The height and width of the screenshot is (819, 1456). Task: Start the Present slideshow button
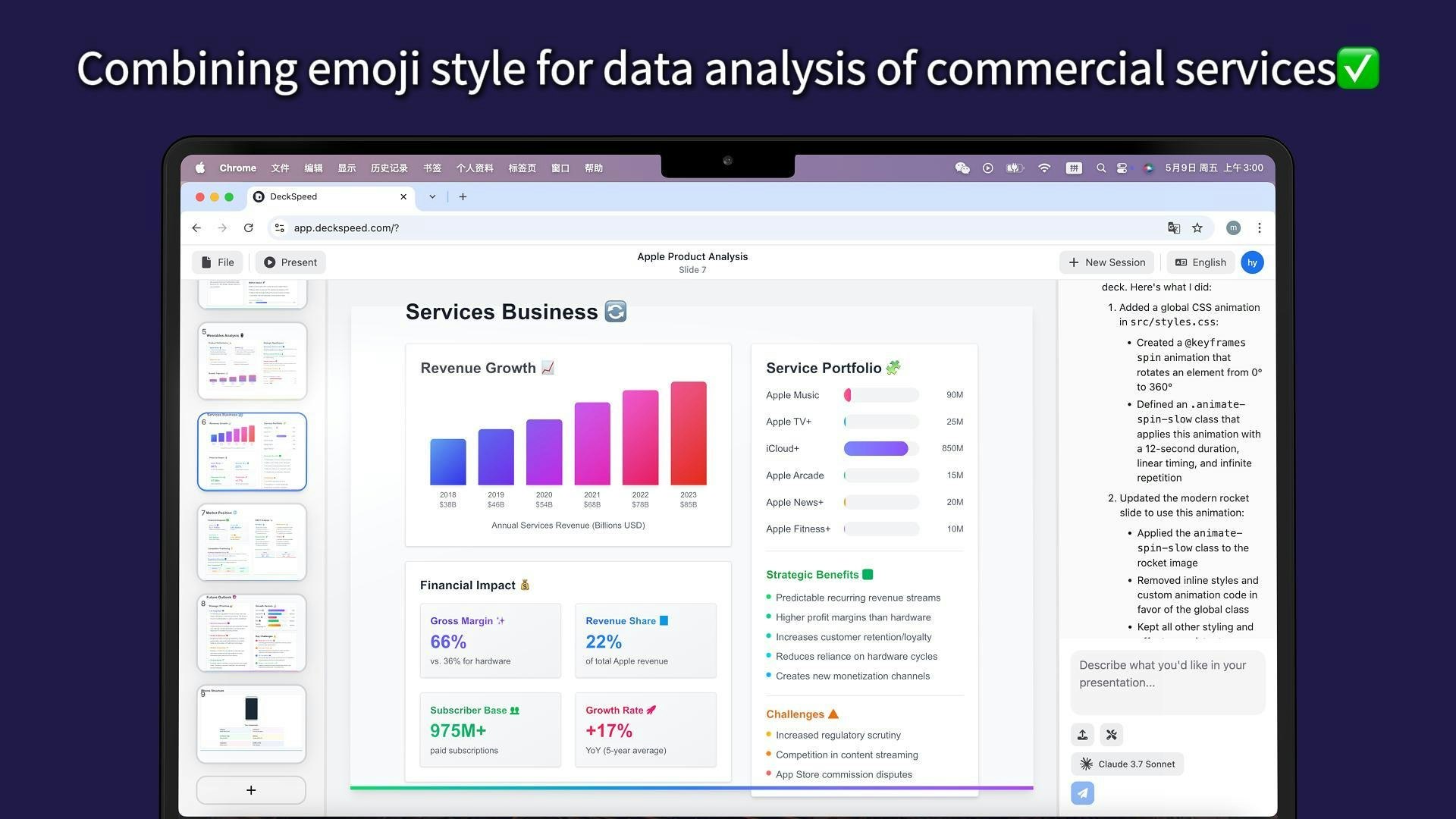(290, 262)
